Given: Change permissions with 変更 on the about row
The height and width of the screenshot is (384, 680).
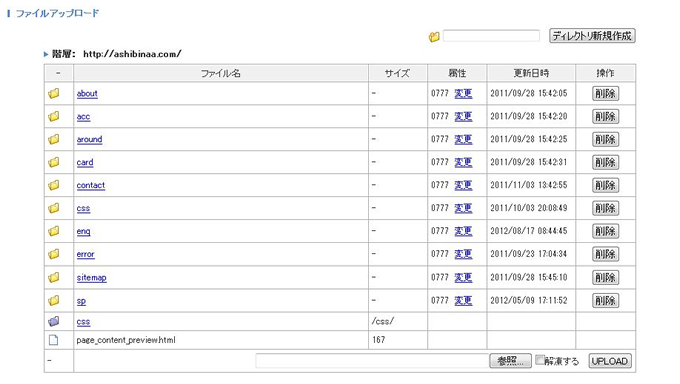Looking at the screenshot, I should (463, 93).
